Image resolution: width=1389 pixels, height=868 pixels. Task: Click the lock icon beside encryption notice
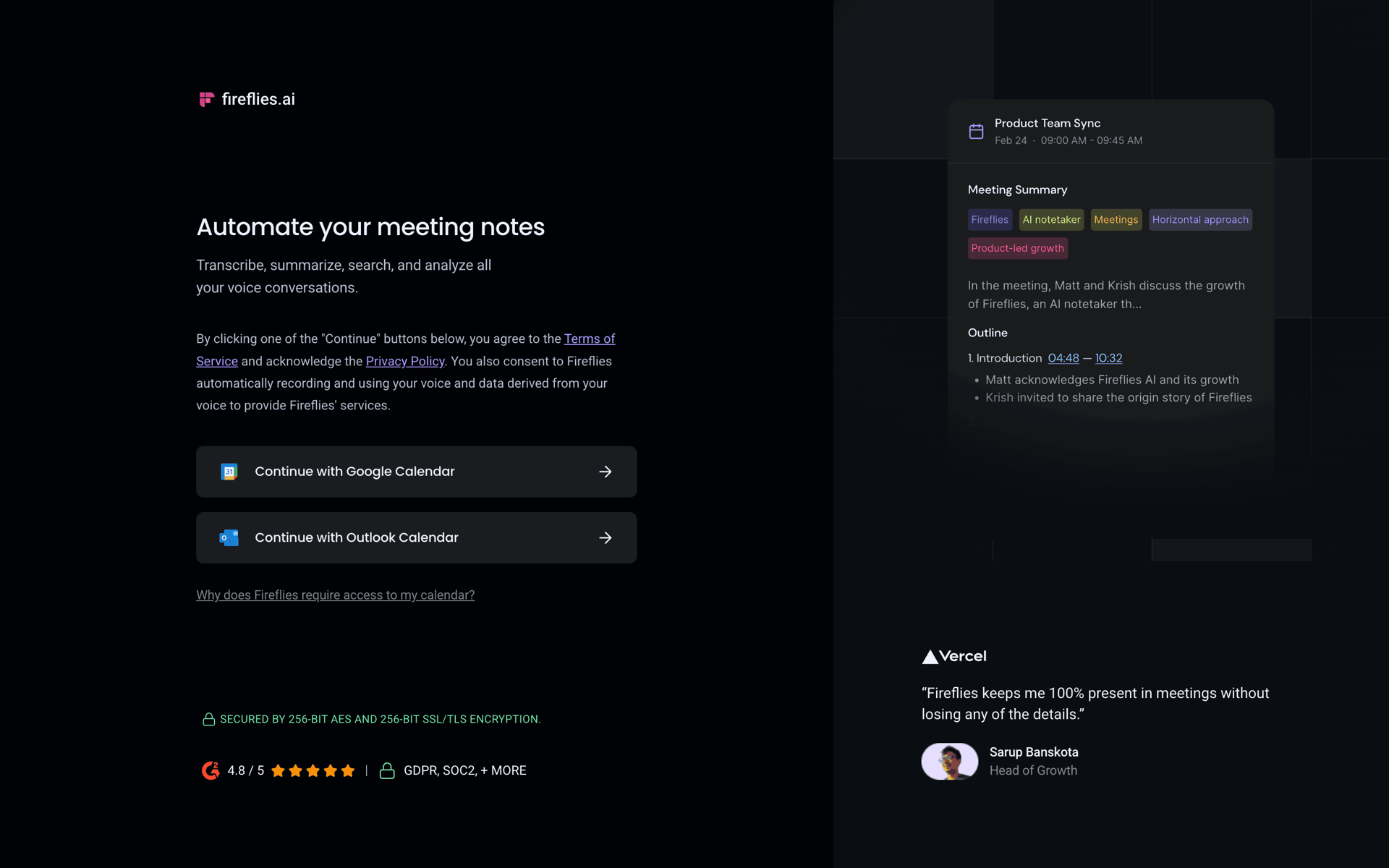(208, 719)
